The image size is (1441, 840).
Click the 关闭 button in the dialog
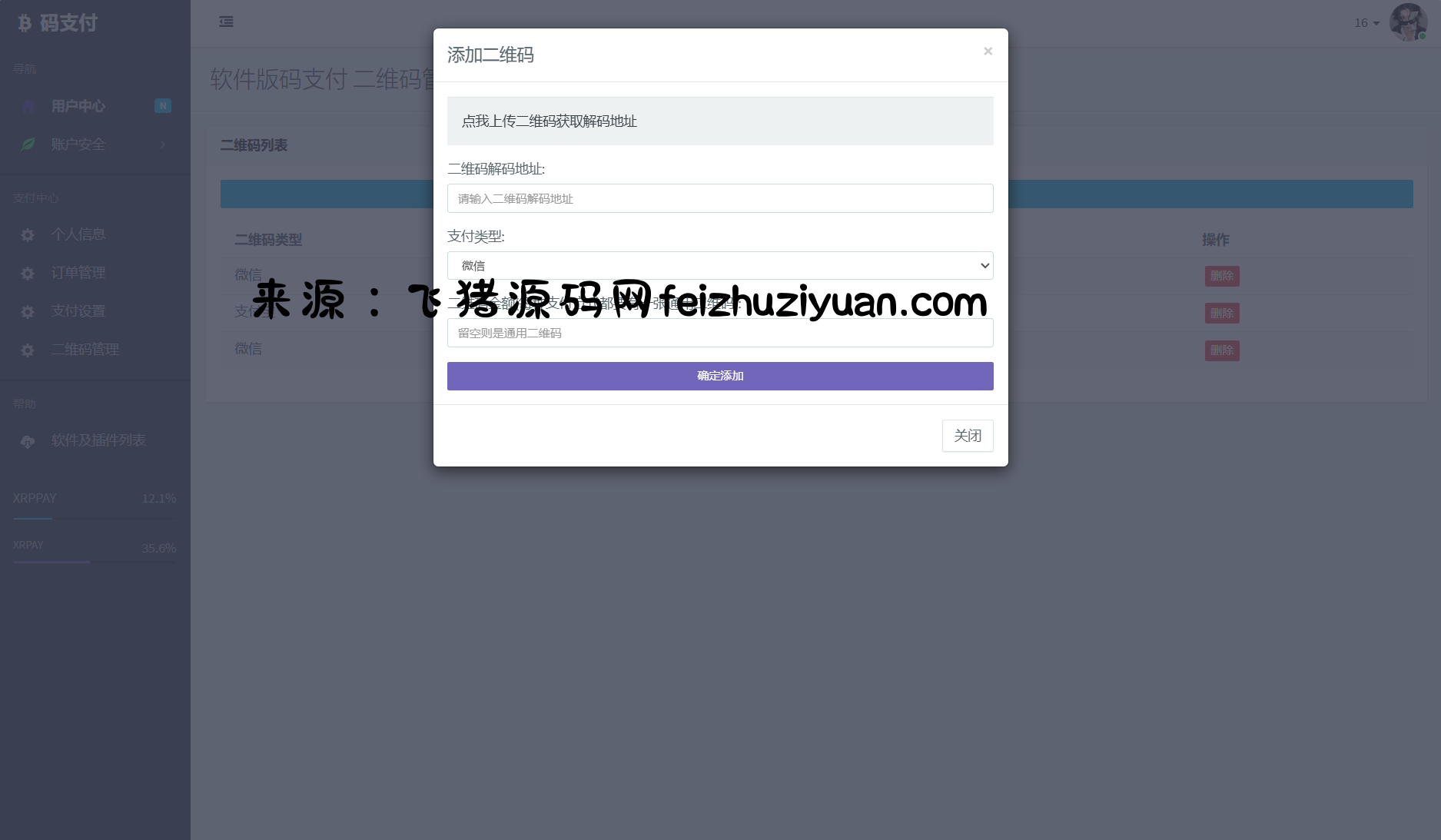pyautogui.click(x=968, y=436)
